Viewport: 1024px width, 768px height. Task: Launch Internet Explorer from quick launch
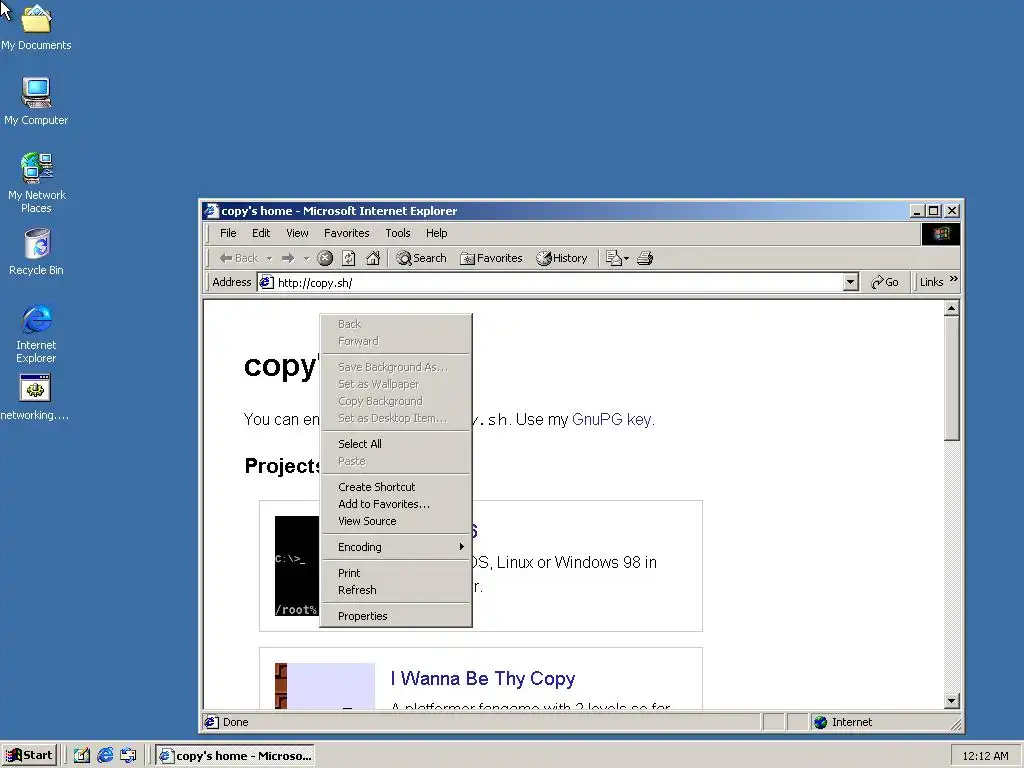[105, 756]
